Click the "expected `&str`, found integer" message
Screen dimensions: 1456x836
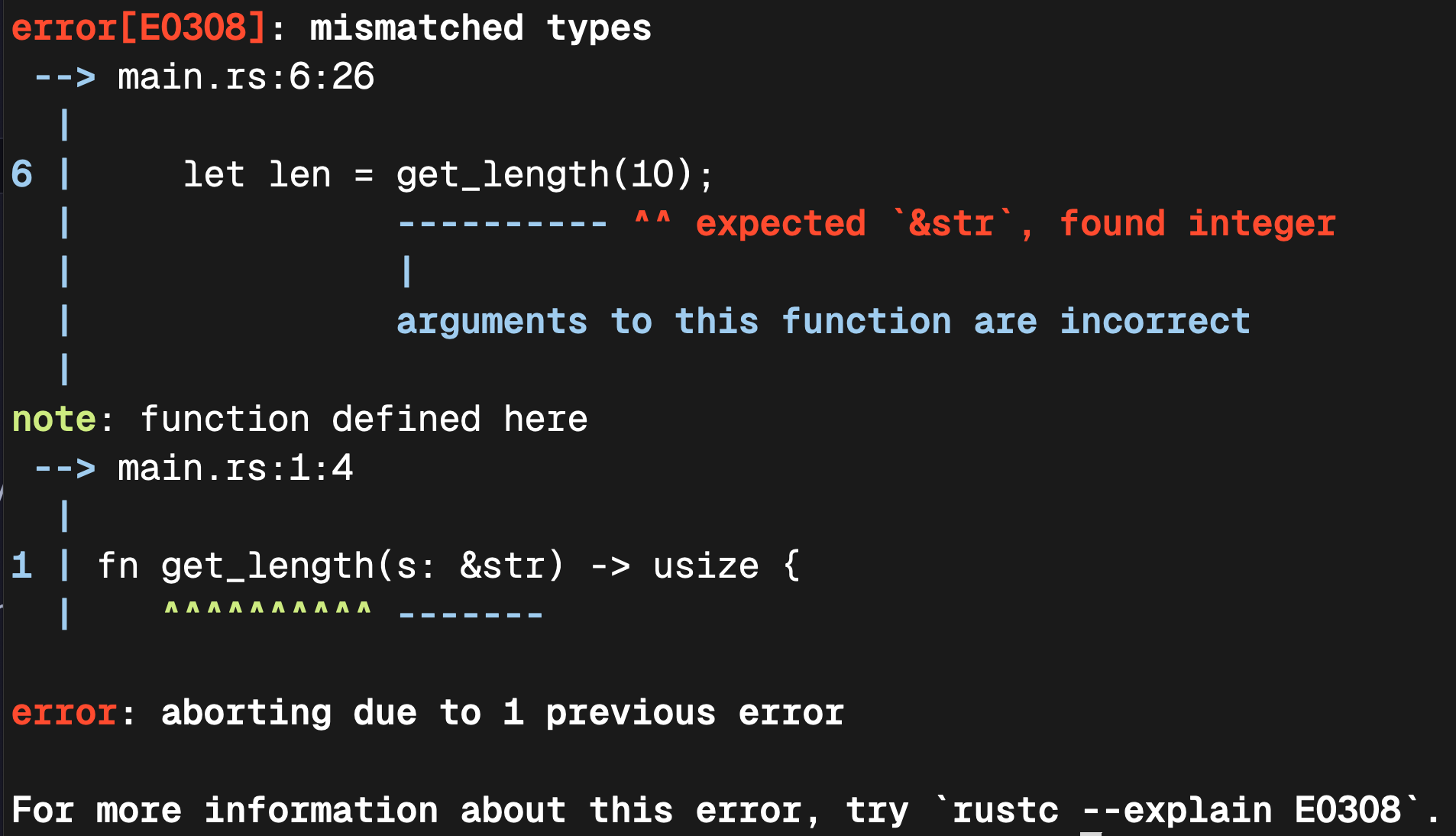click(x=1015, y=224)
